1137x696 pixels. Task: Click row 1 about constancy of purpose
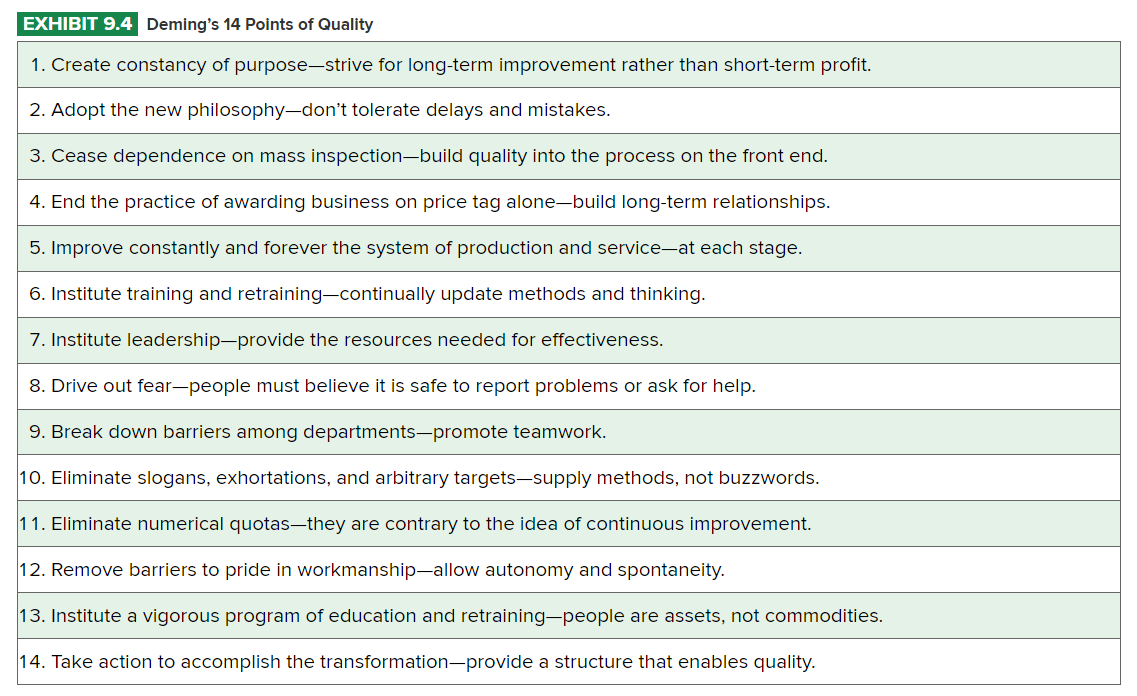point(450,65)
